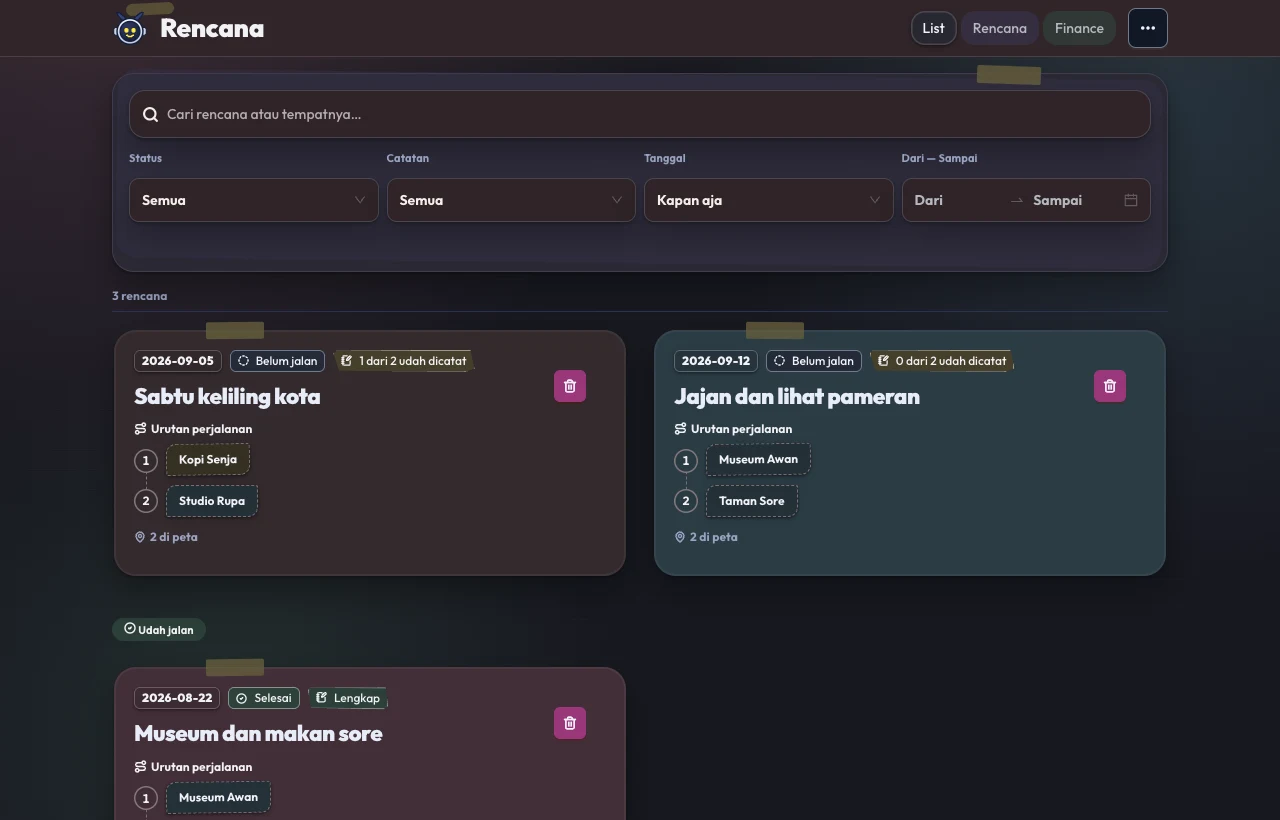This screenshot has height=820, width=1280.
Task: Delete the Jajan dan lihat pameran plan
Action: click(1110, 386)
